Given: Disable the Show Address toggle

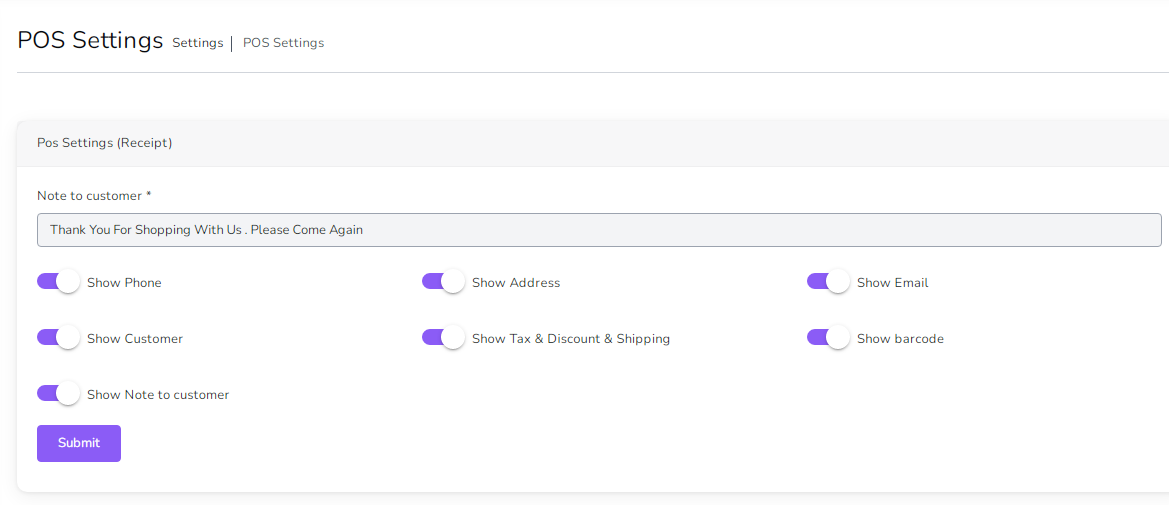Looking at the screenshot, I should coord(443,282).
